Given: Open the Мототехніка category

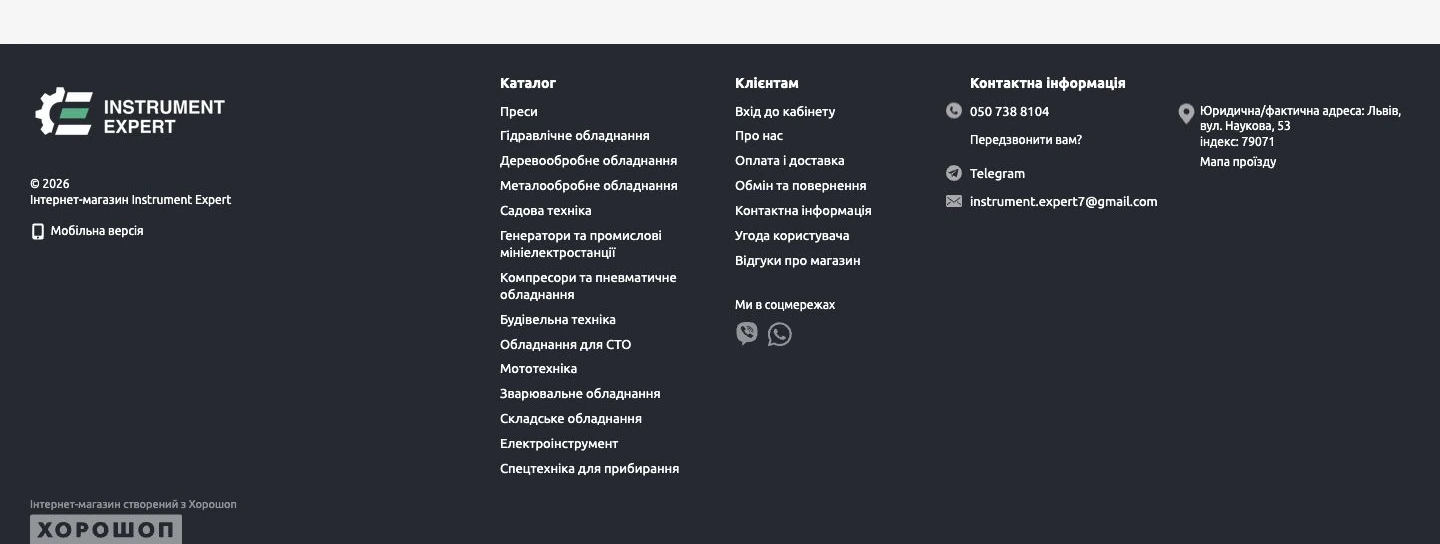Looking at the screenshot, I should click(x=539, y=369).
